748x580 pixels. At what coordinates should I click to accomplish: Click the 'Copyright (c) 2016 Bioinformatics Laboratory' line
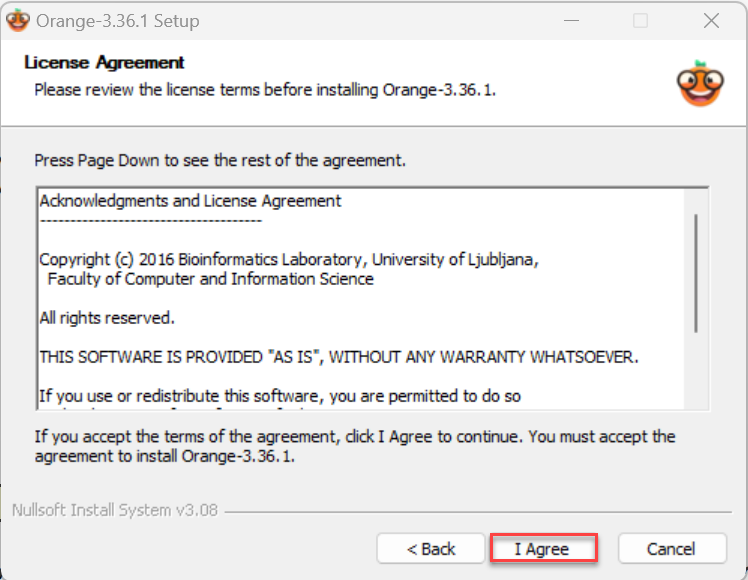click(x=289, y=259)
